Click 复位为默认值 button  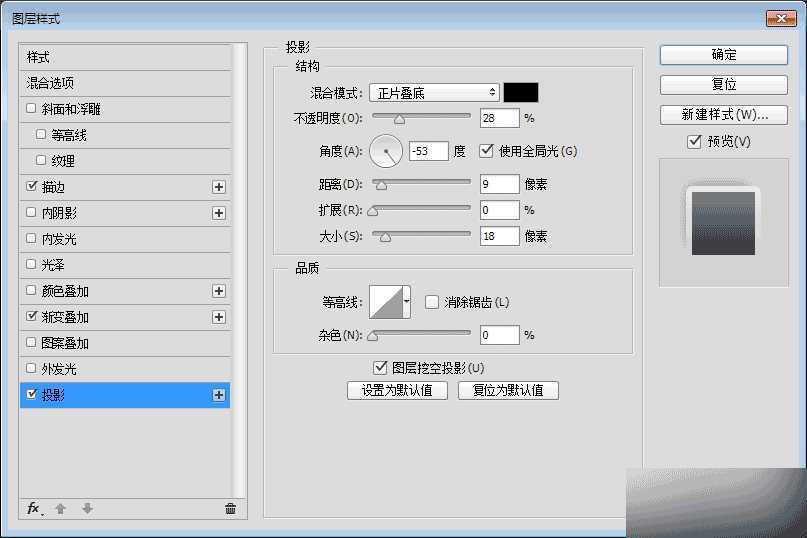tap(508, 390)
